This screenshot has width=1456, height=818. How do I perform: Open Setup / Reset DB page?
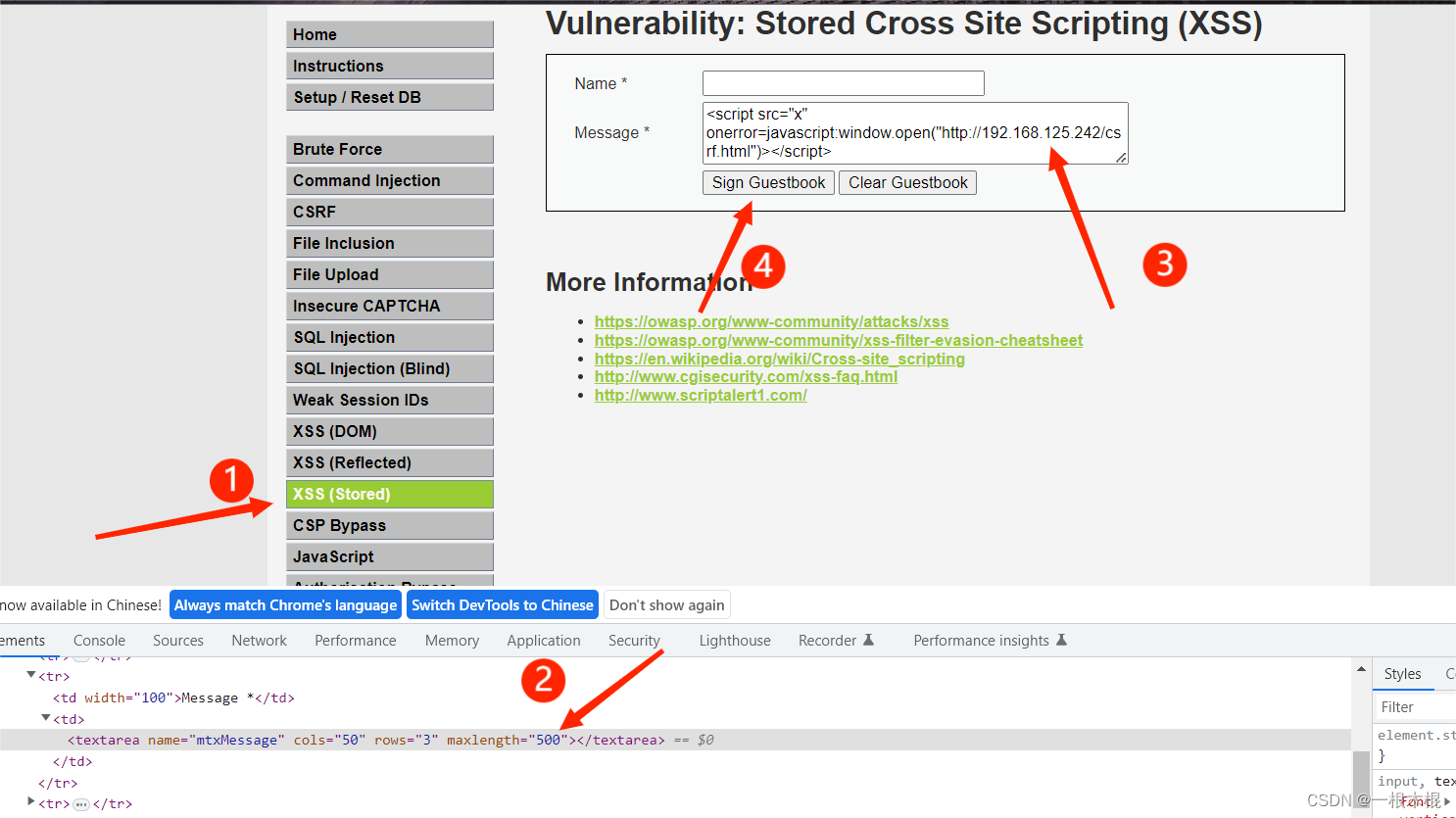pos(390,97)
